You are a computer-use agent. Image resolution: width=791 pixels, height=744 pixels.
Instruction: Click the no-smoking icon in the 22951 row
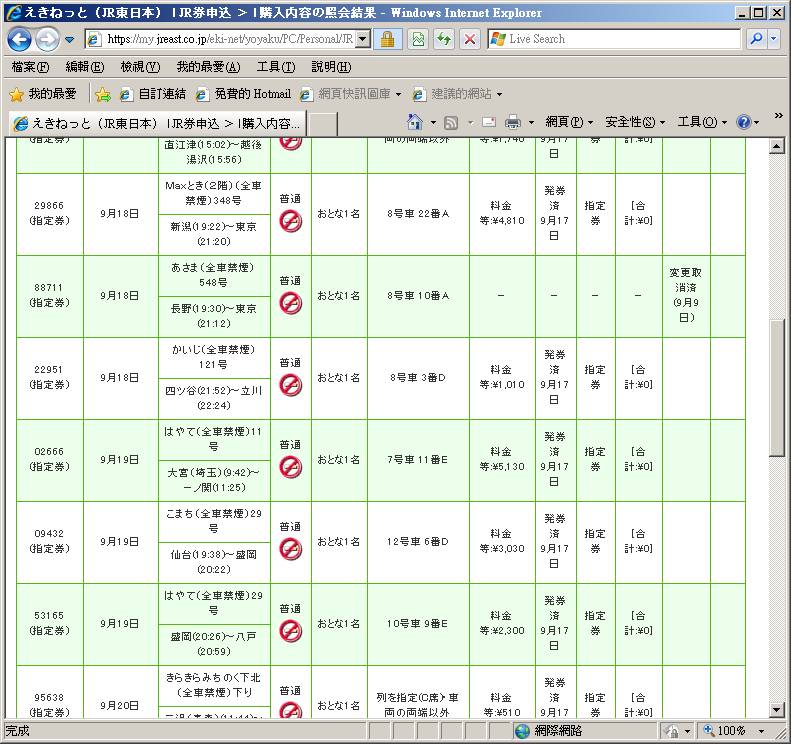[x=291, y=385]
